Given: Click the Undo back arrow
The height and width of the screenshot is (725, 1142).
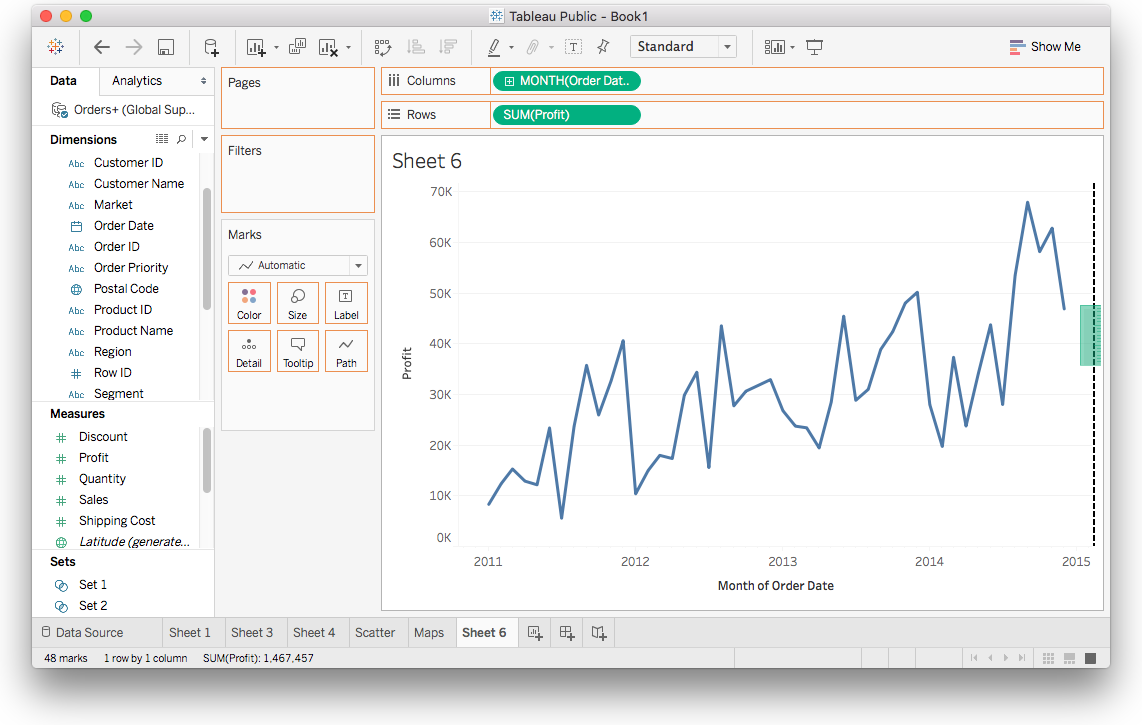Looking at the screenshot, I should click(102, 47).
